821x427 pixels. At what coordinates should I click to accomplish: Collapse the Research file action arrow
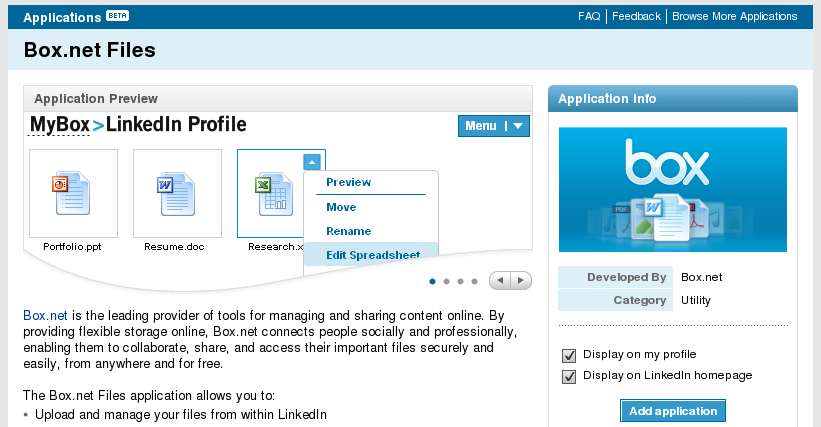click(x=312, y=161)
